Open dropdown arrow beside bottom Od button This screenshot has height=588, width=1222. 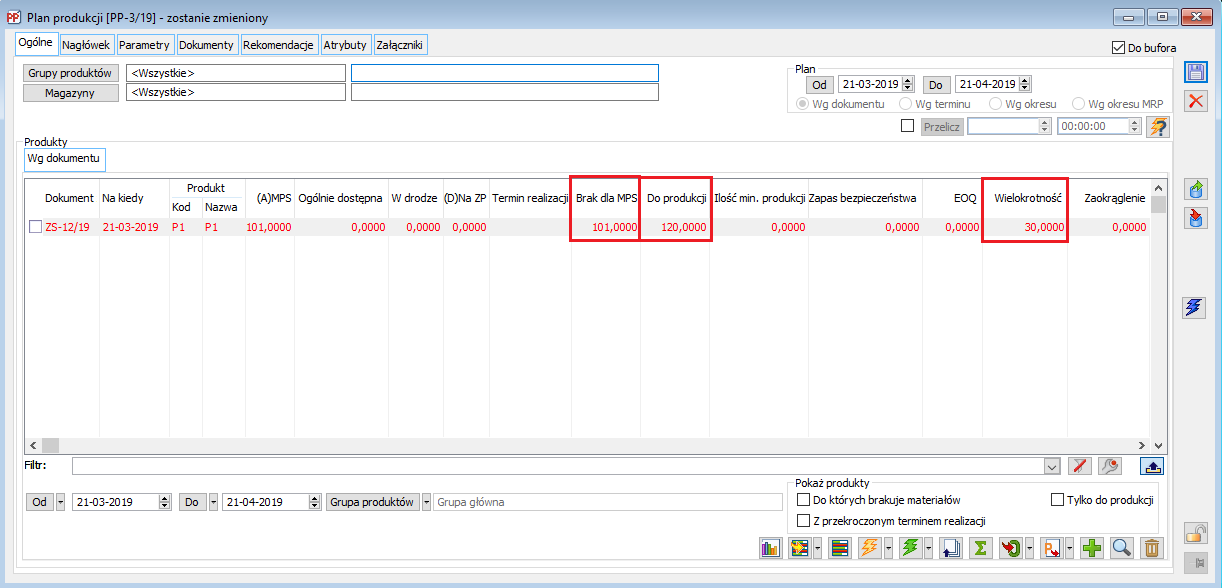coord(60,502)
